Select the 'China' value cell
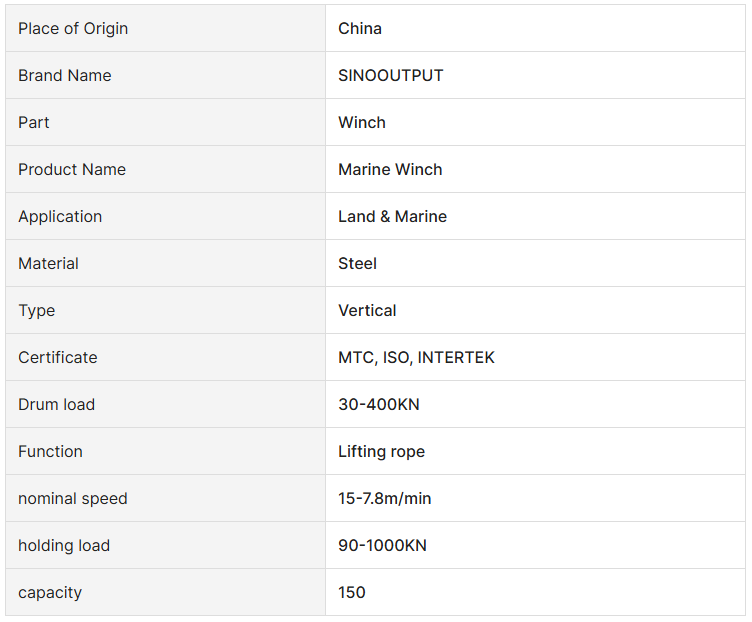 click(360, 28)
